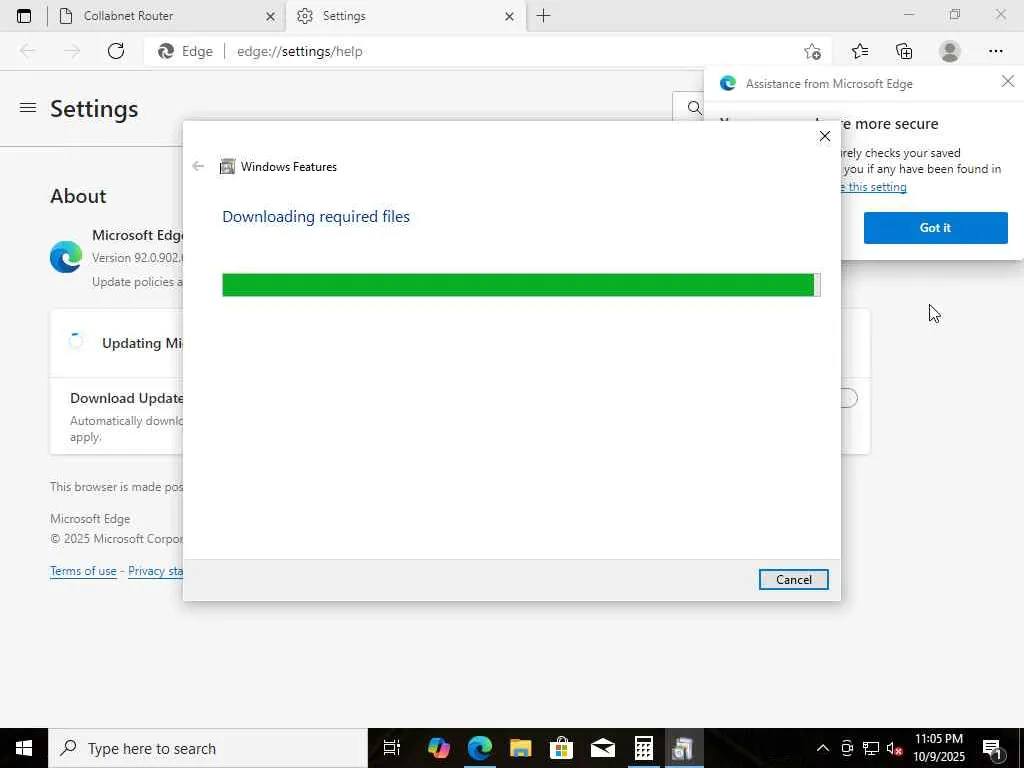Open File Explorer from taskbar
Viewport: 1024px width, 768px height.
click(520, 748)
